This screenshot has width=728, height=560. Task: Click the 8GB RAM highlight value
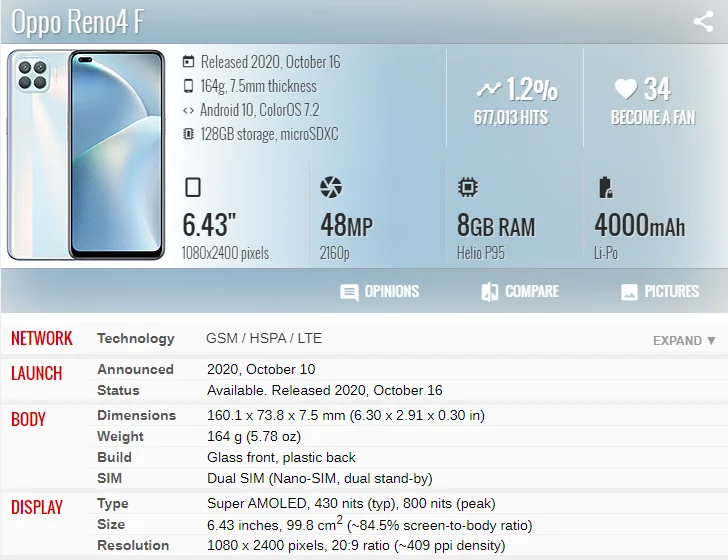click(496, 225)
